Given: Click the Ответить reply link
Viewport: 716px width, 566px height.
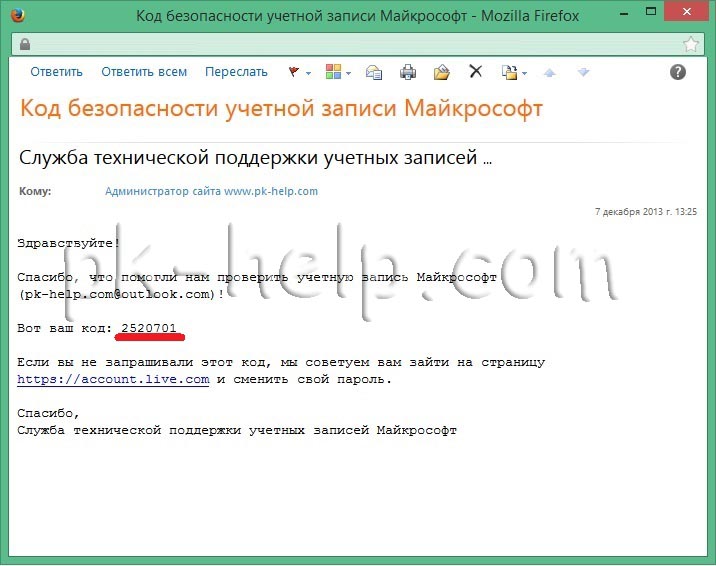Looking at the screenshot, I should 56,72.
